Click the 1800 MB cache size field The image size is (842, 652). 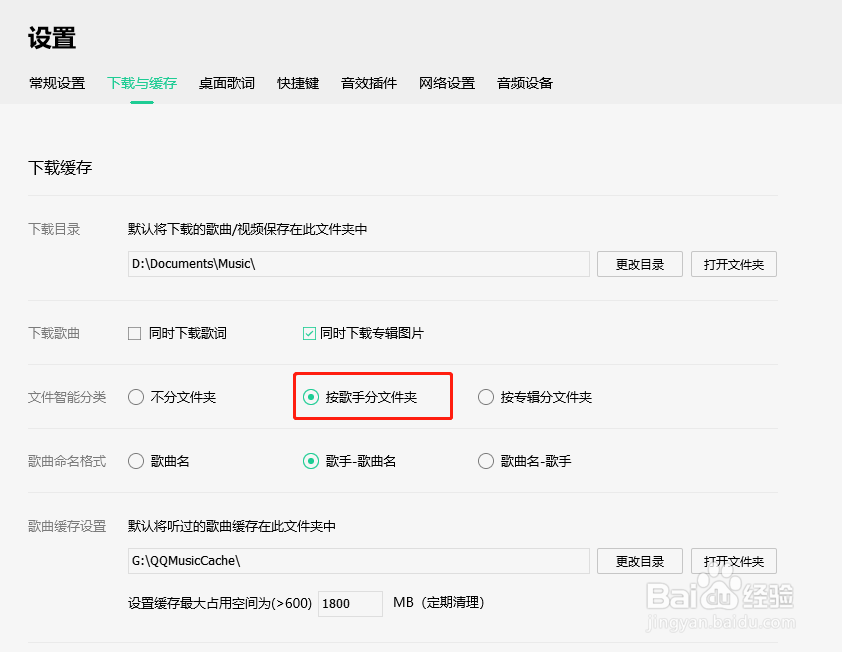pyautogui.click(x=350, y=604)
